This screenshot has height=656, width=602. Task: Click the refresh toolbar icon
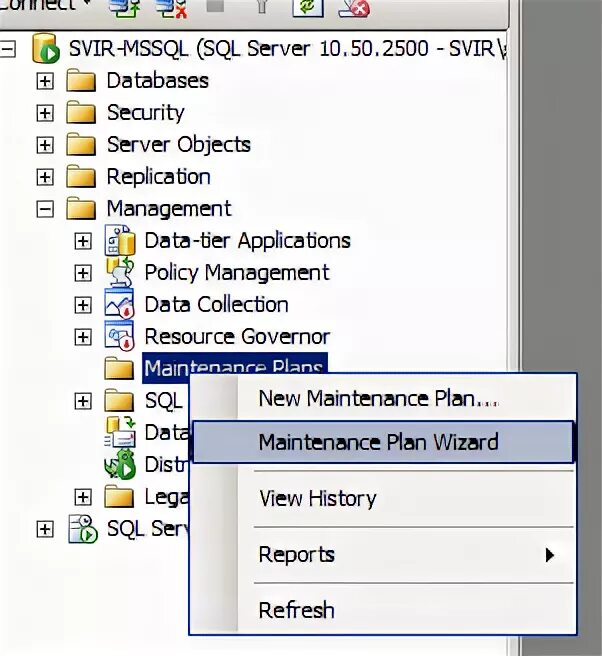[x=308, y=7]
